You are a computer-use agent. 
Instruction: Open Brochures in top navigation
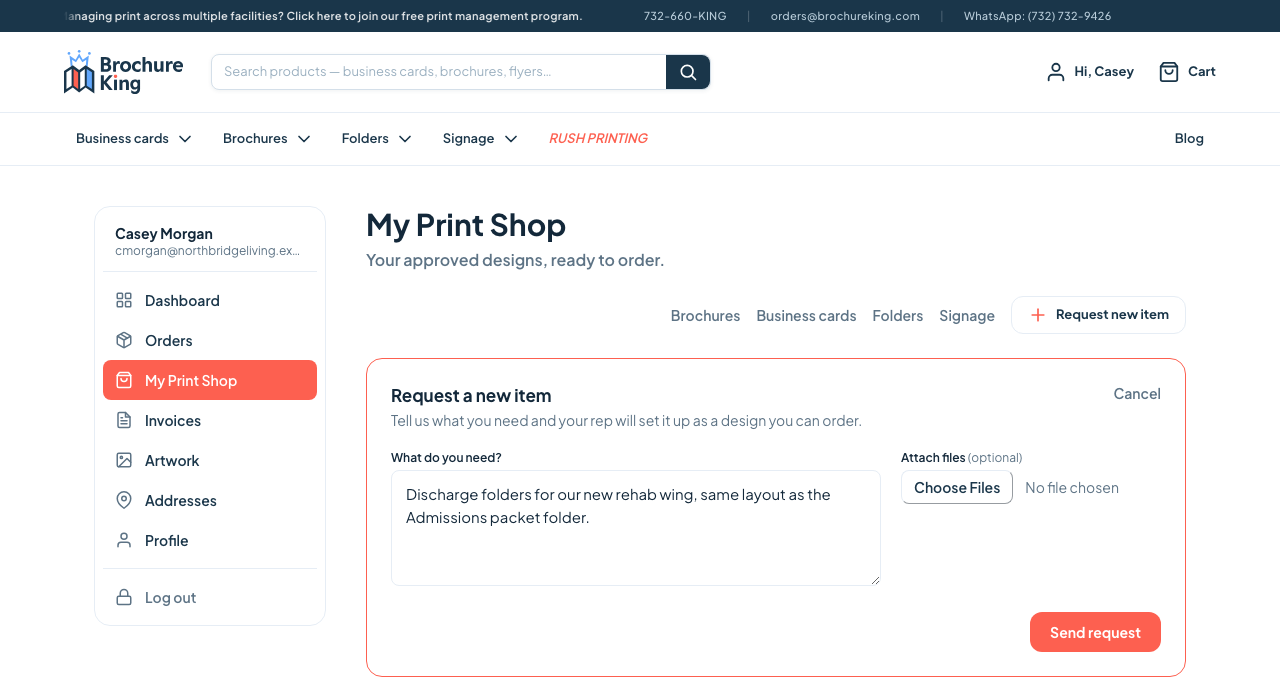pos(255,138)
